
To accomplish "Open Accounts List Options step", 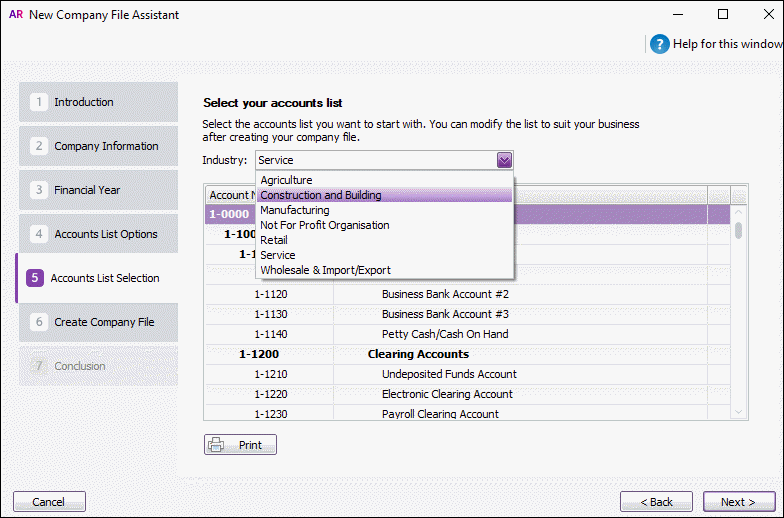I will point(97,234).
